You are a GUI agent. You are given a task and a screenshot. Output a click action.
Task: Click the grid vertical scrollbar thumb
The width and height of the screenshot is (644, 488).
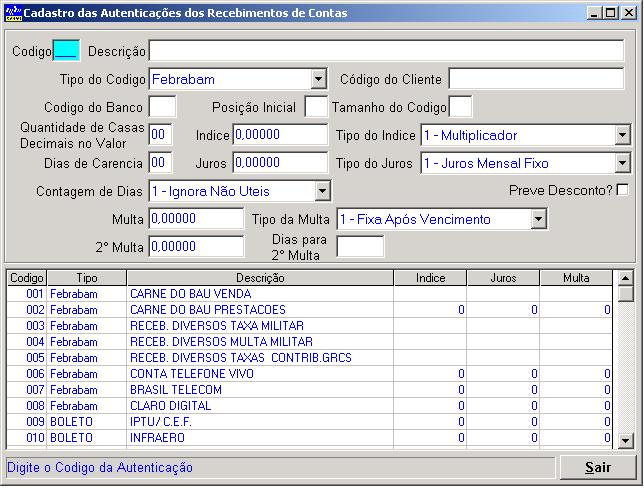(x=626, y=294)
